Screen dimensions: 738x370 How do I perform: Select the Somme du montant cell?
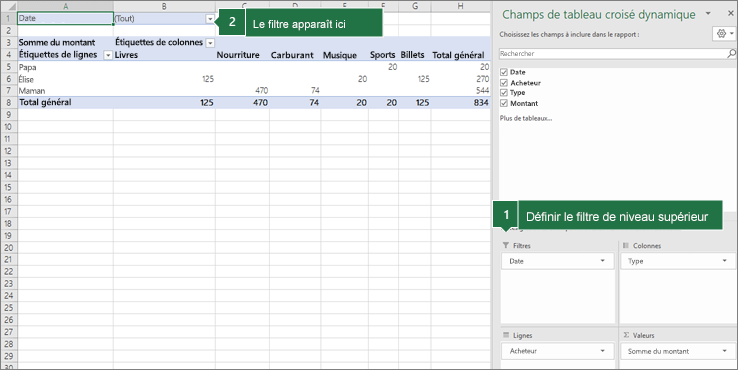65,42
